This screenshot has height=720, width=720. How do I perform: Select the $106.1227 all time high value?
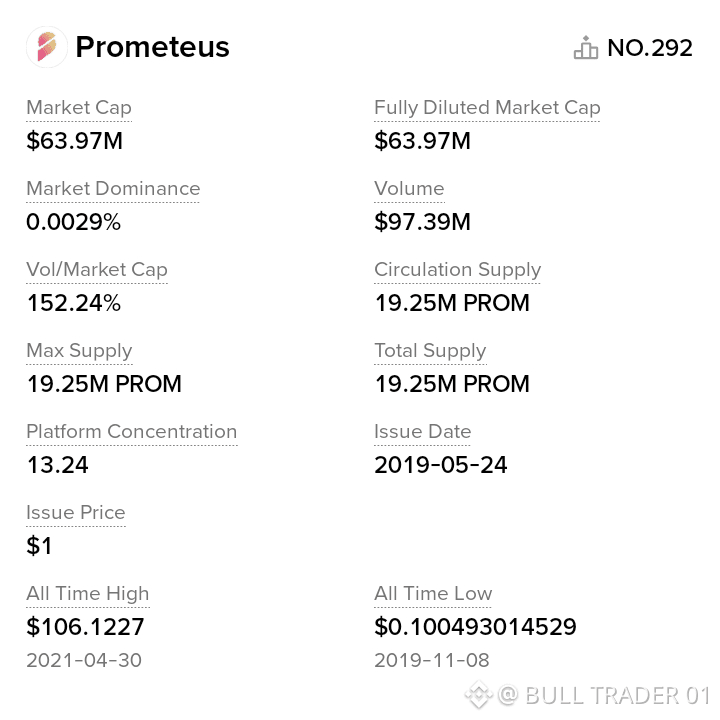point(85,627)
